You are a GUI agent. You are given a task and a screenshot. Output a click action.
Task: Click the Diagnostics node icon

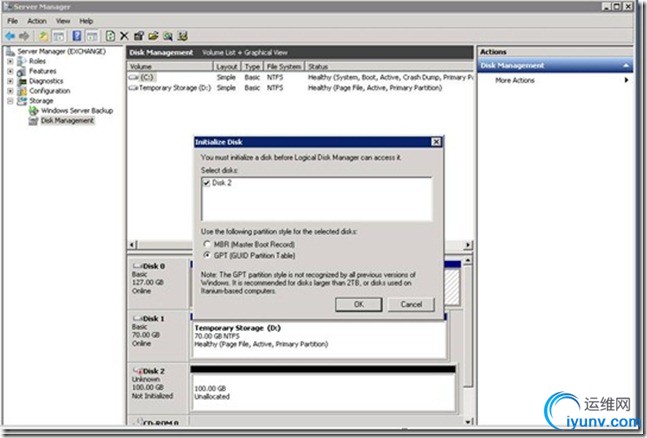point(23,81)
